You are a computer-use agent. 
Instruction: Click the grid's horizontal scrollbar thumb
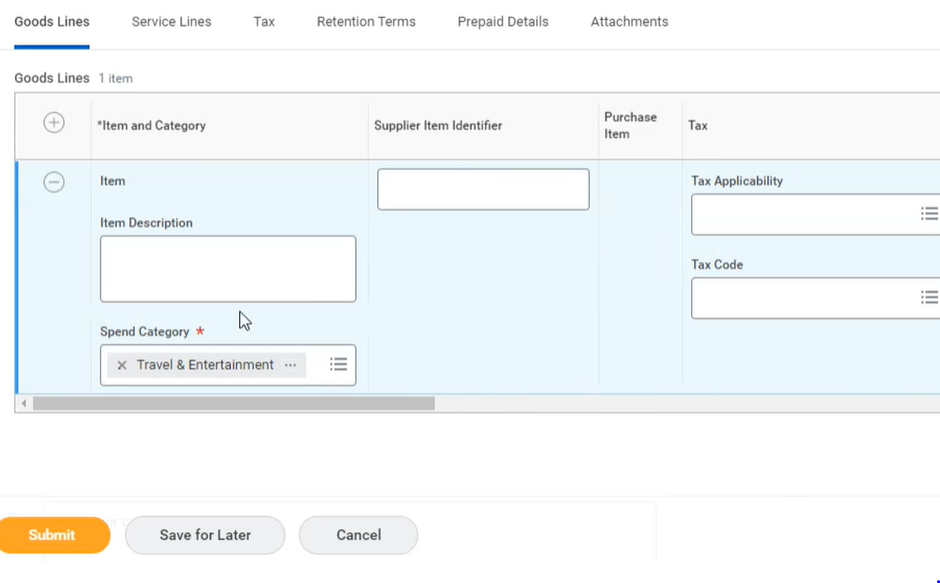pyautogui.click(x=234, y=404)
